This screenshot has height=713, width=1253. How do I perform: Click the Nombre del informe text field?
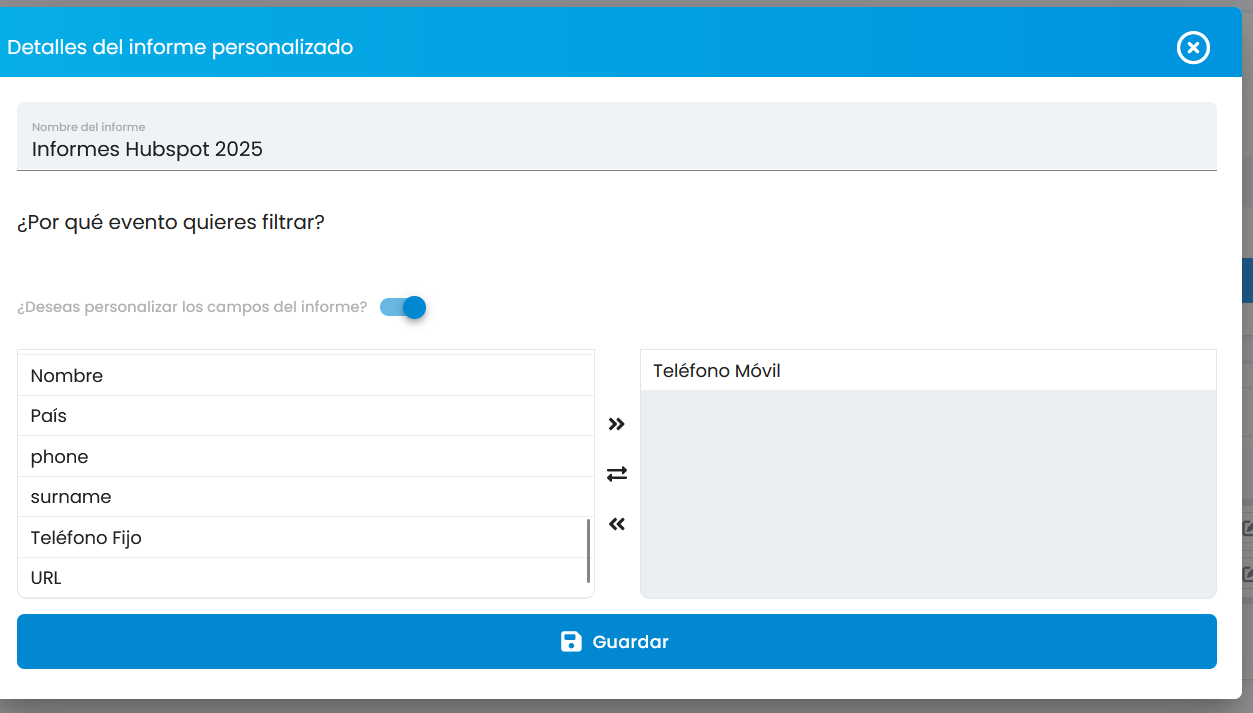click(616, 149)
